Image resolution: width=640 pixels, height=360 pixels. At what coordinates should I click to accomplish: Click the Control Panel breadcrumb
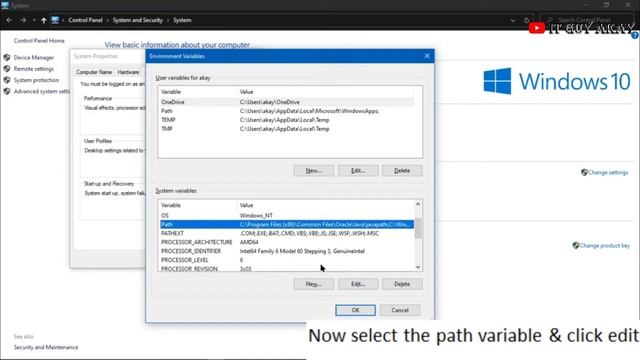point(85,20)
